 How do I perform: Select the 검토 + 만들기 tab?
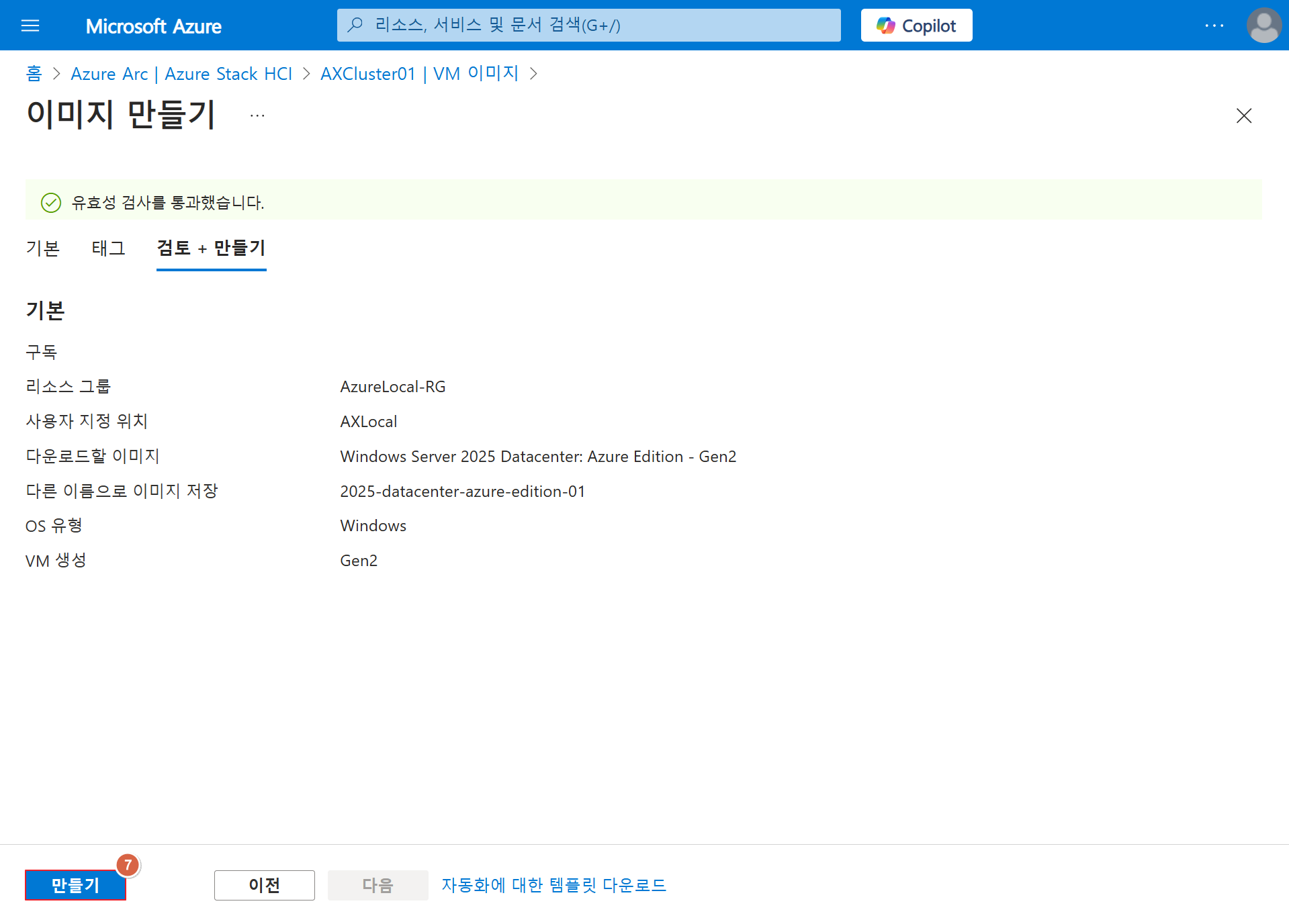211,248
